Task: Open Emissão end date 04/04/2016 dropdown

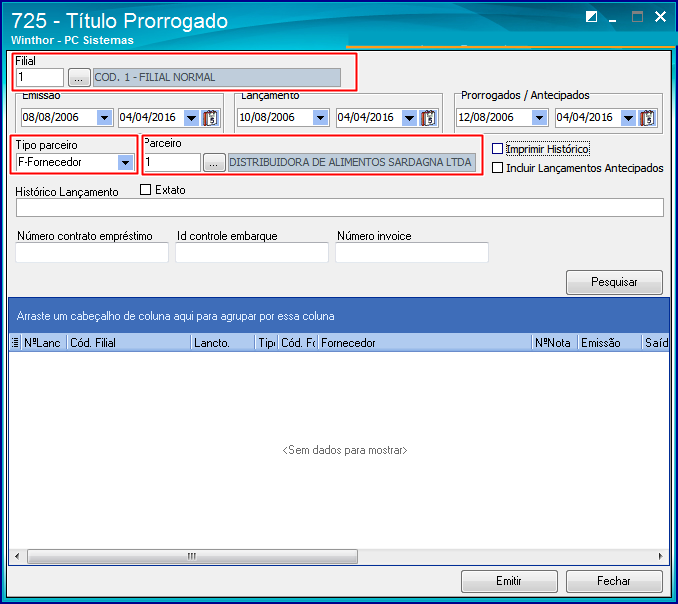Action: click(192, 118)
